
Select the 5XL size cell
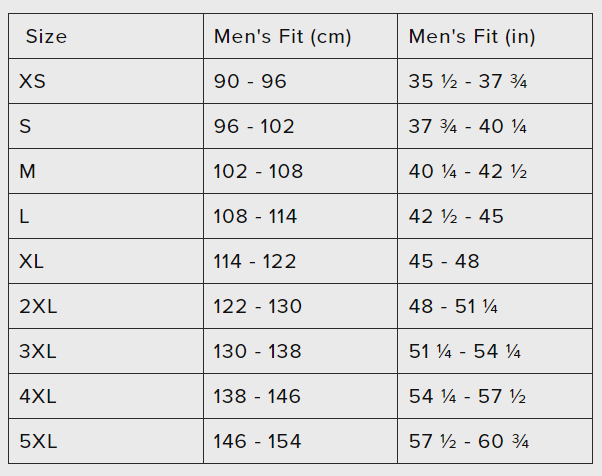click(38, 441)
